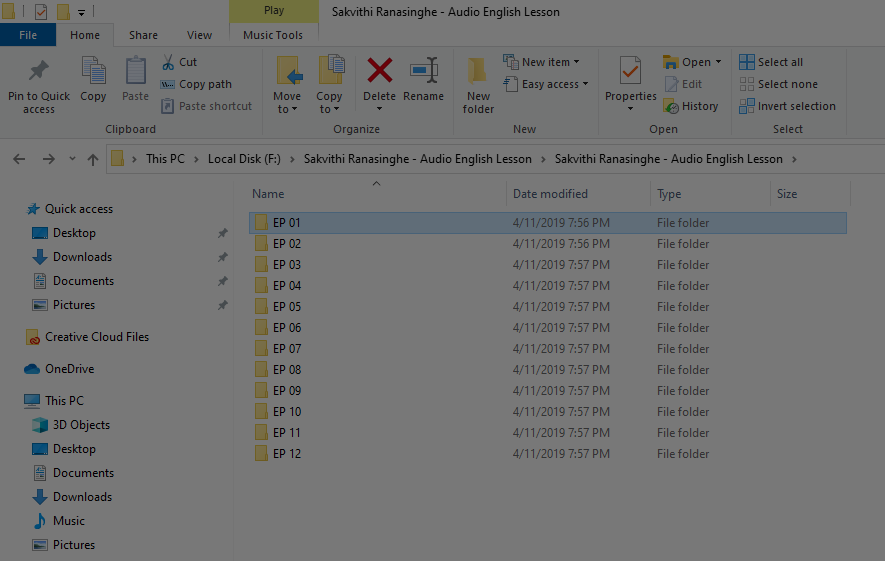
Task: Open pinned Downloads under Quick access
Action: pyautogui.click(x=72, y=257)
